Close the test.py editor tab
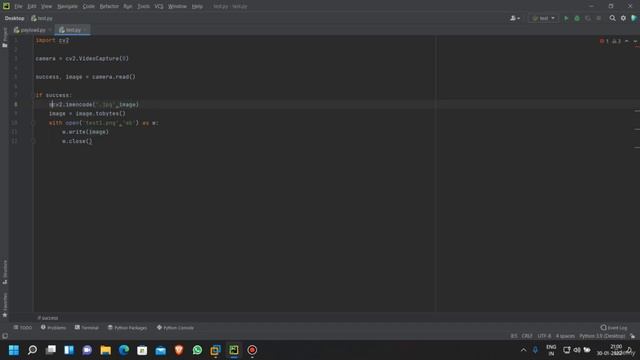The image size is (640, 360). tap(85, 30)
